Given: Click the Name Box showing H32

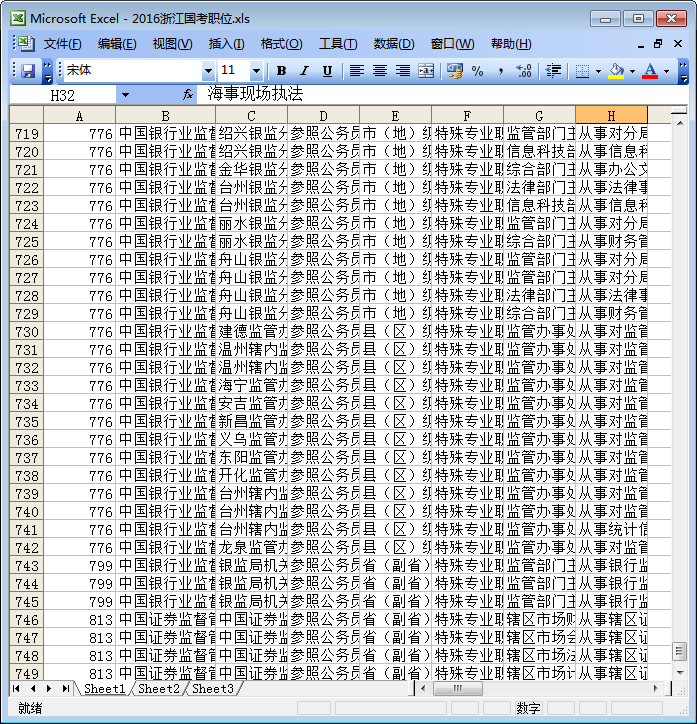Looking at the screenshot, I should tap(62, 95).
